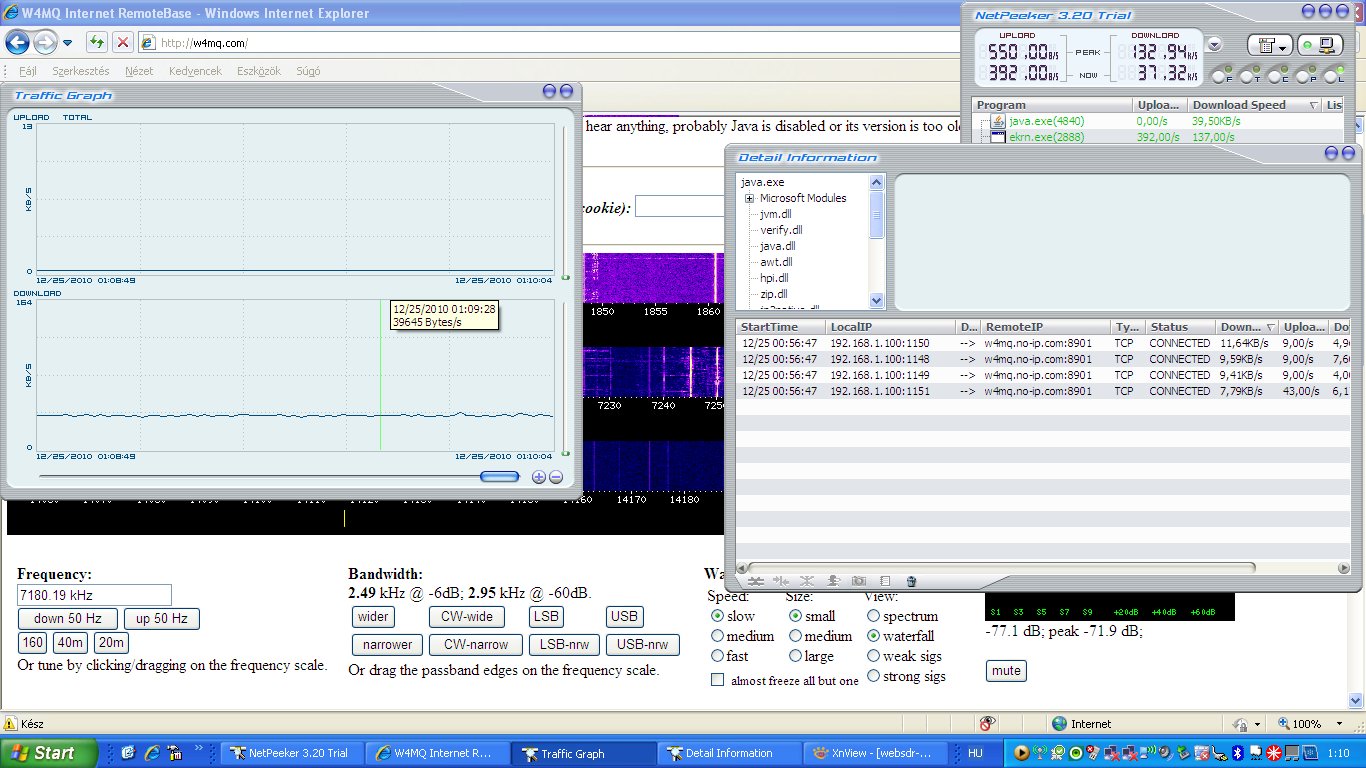Viewport: 1366px width, 768px height.
Task: Open the Eszközök menu
Action: coord(258,71)
